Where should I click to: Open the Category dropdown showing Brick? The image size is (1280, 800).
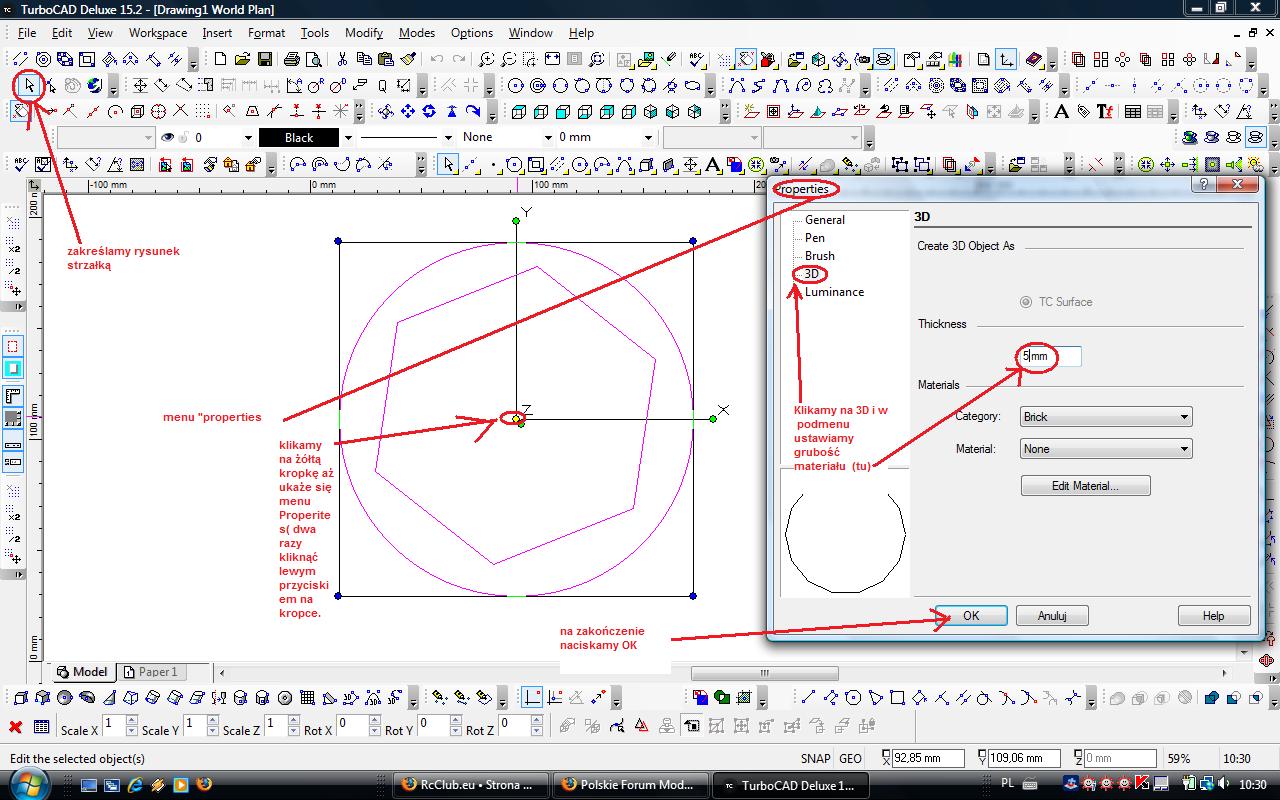coord(1105,417)
